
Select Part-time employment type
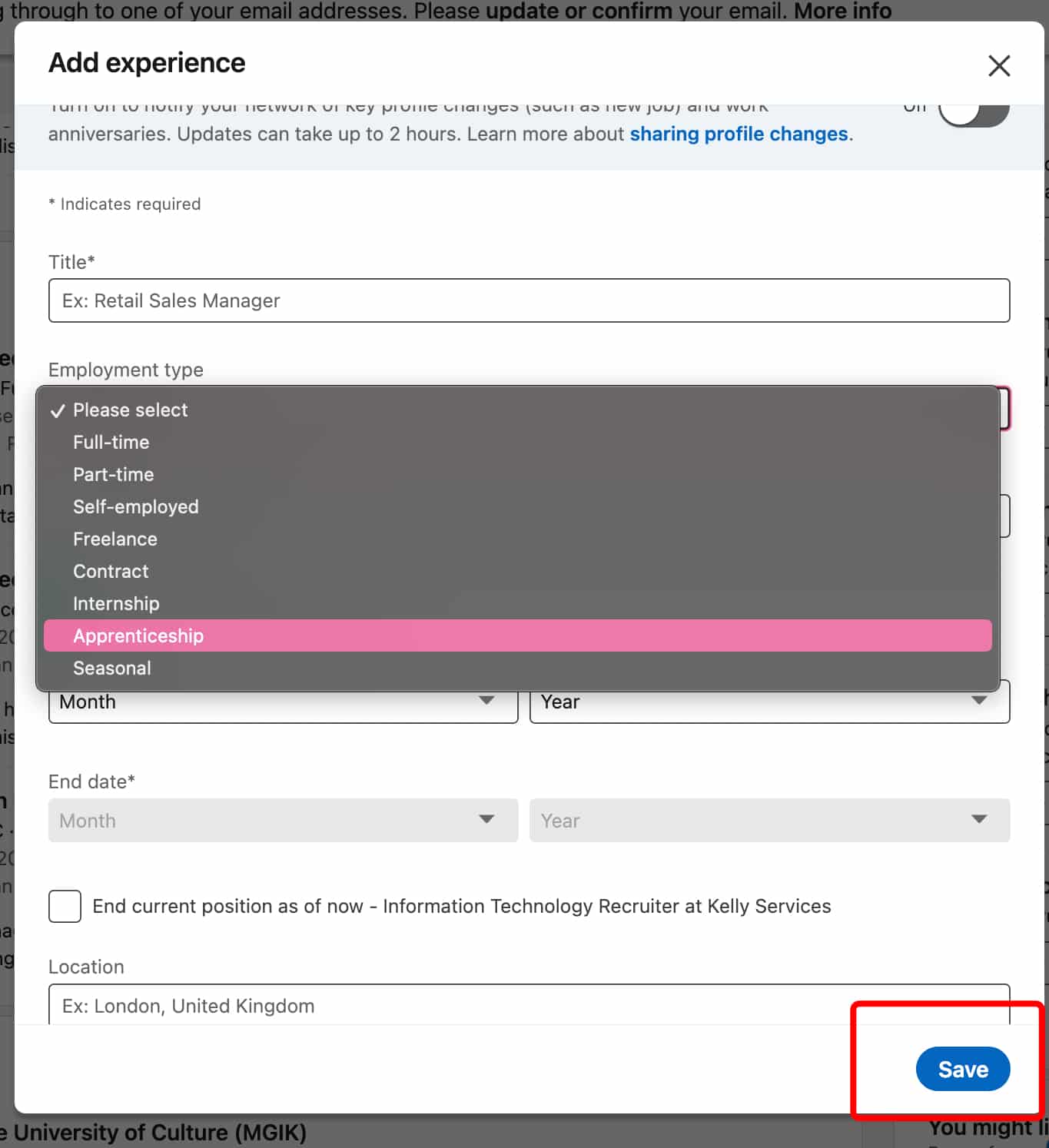coord(113,474)
